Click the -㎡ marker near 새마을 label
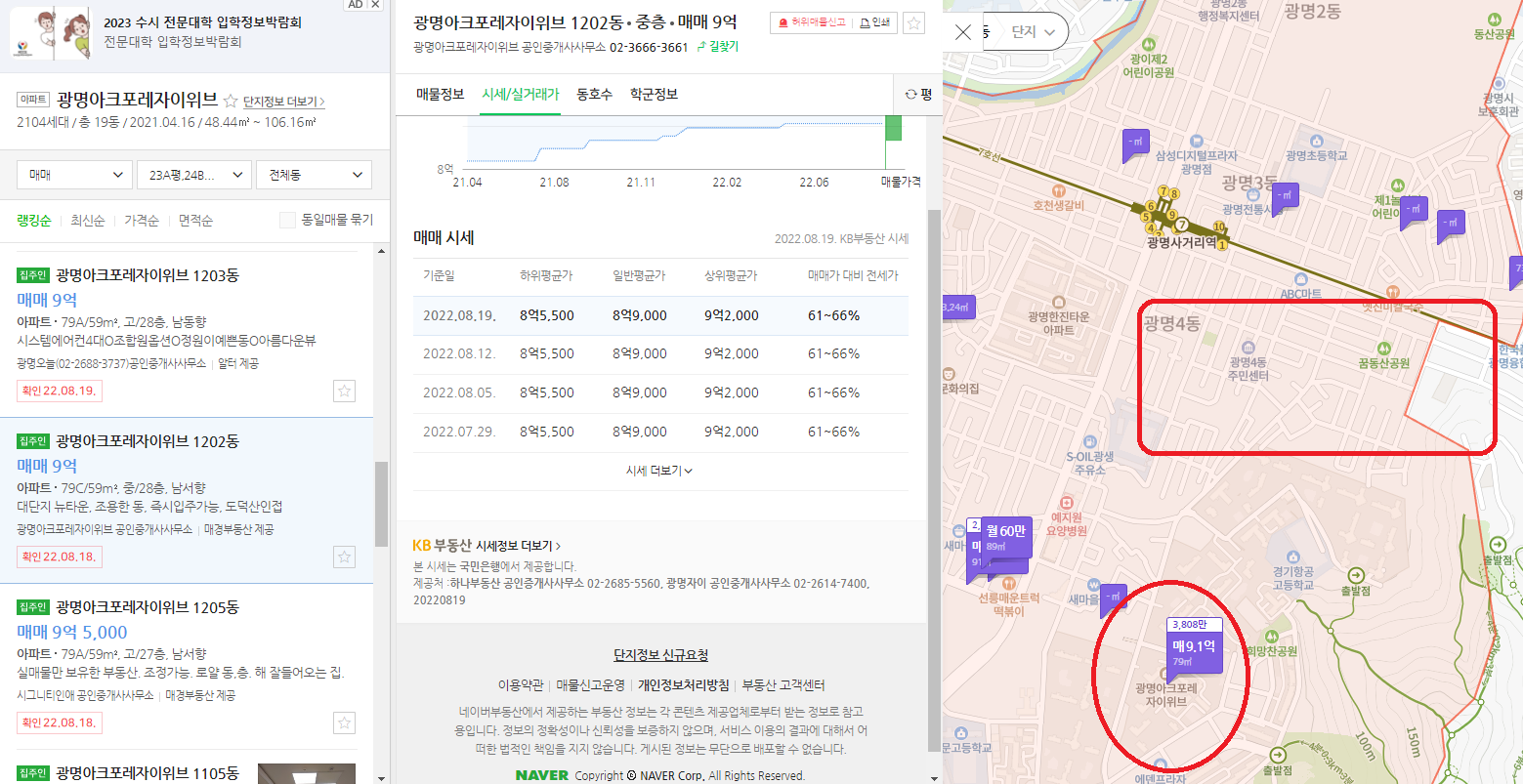This screenshot has height=784, width=1523. coord(1113,598)
